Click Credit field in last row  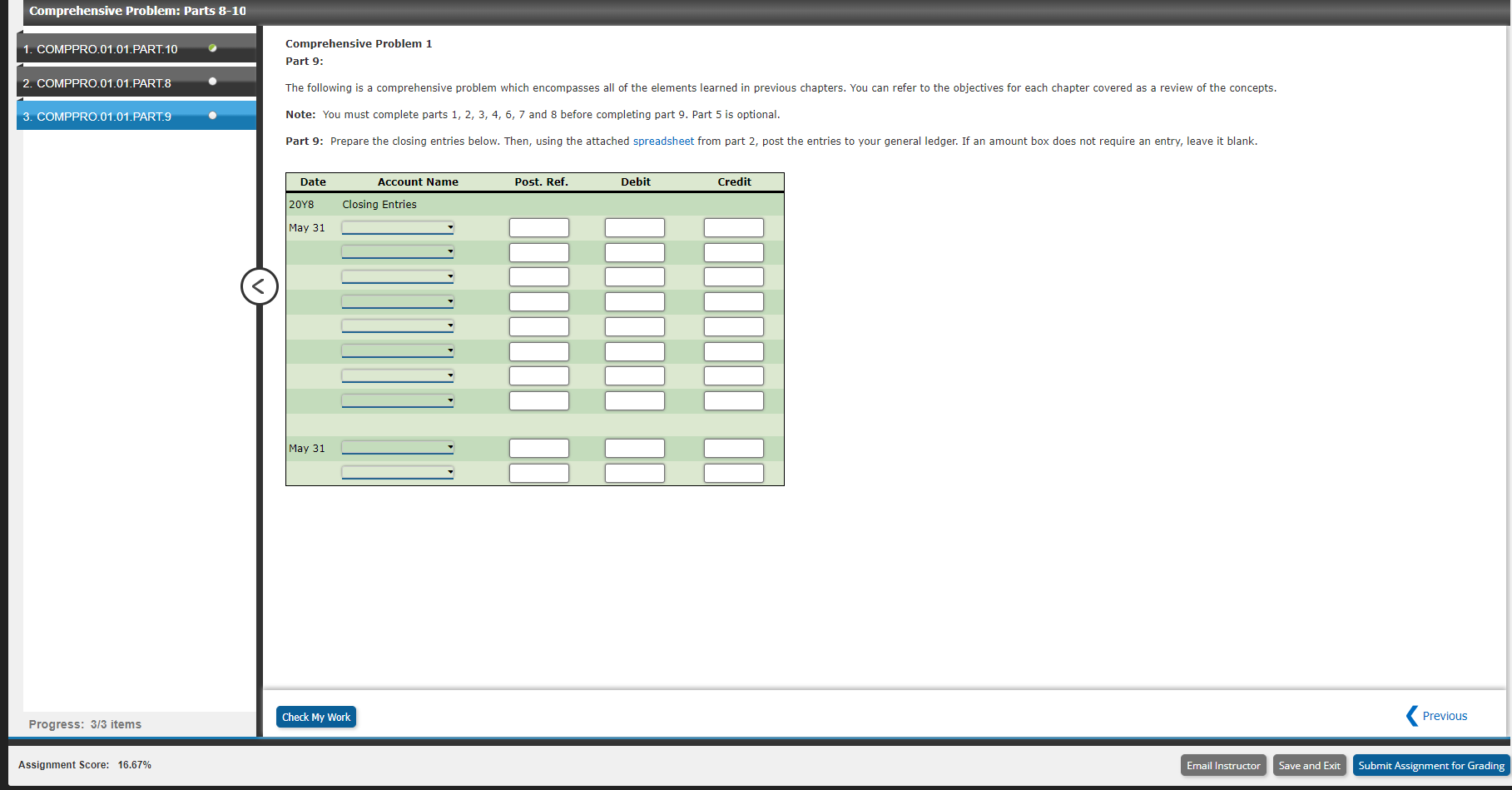pos(734,473)
